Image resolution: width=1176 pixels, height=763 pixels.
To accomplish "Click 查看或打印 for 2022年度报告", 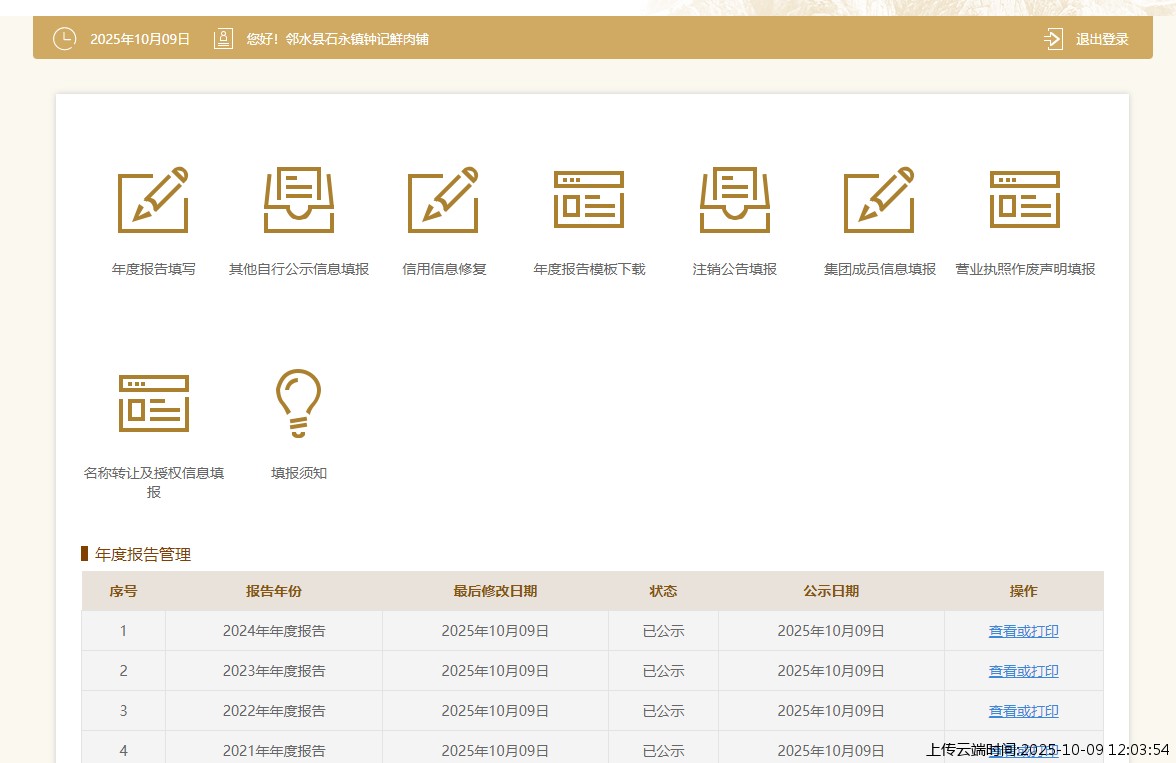I will point(1023,711).
